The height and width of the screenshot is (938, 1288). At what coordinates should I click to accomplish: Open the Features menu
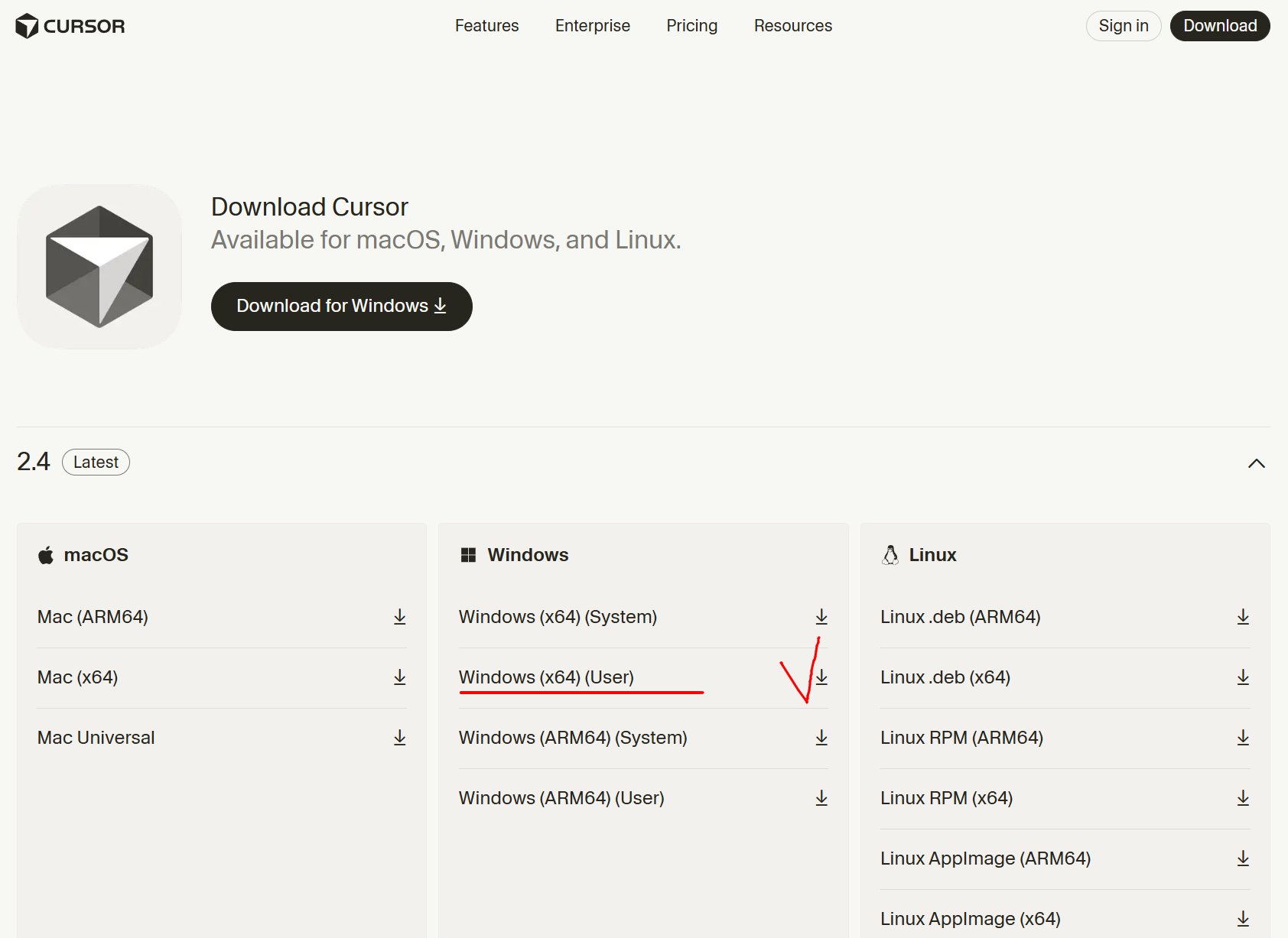[486, 26]
